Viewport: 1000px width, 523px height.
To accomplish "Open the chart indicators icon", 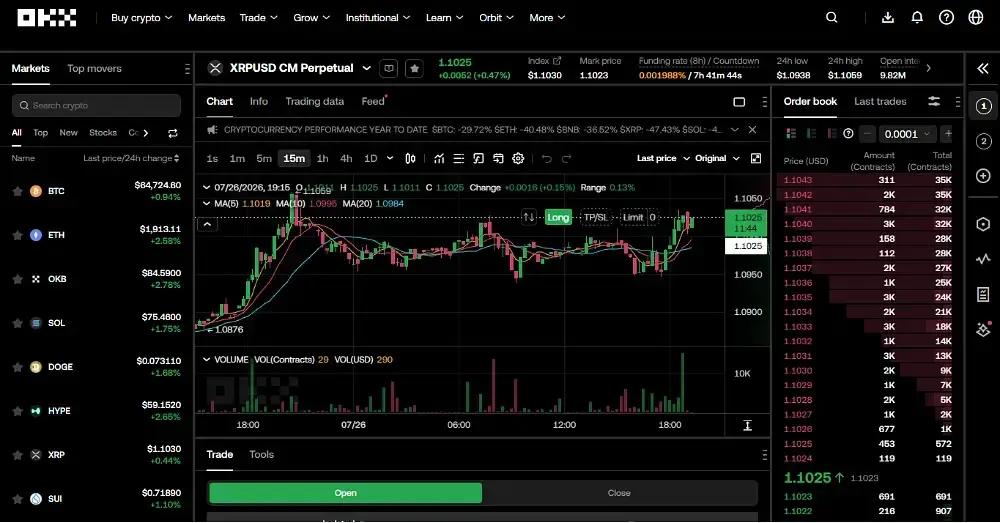I will [x=439, y=158].
